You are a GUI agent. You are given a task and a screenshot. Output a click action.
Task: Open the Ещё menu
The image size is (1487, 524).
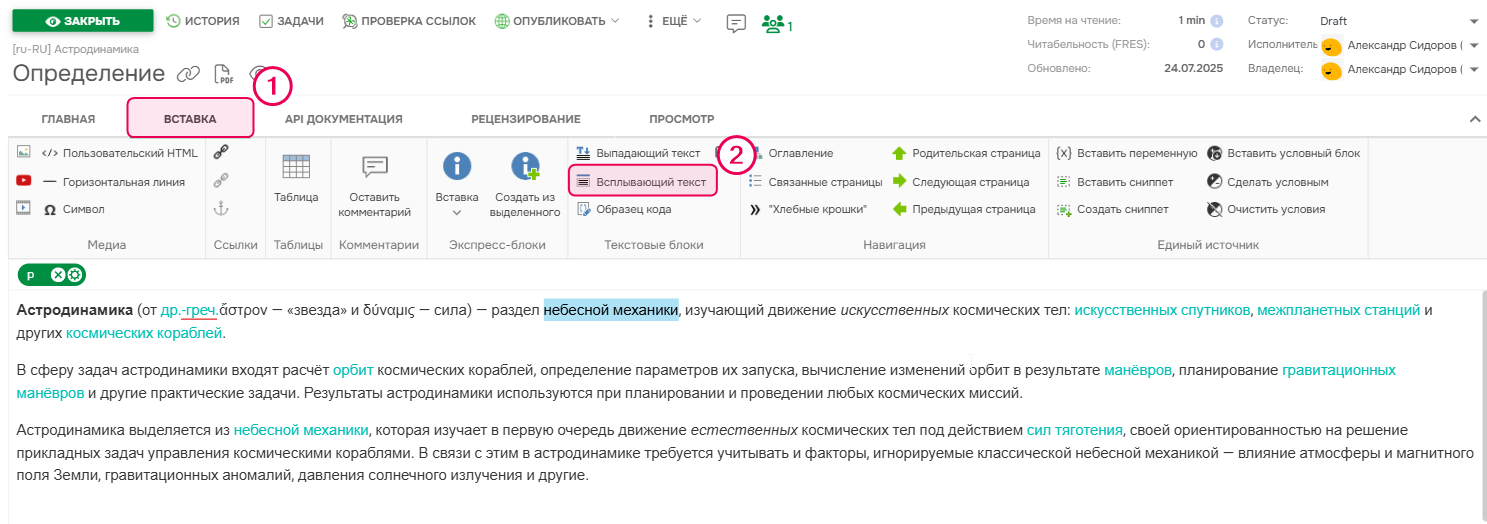pyautogui.click(x=673, y=20)
